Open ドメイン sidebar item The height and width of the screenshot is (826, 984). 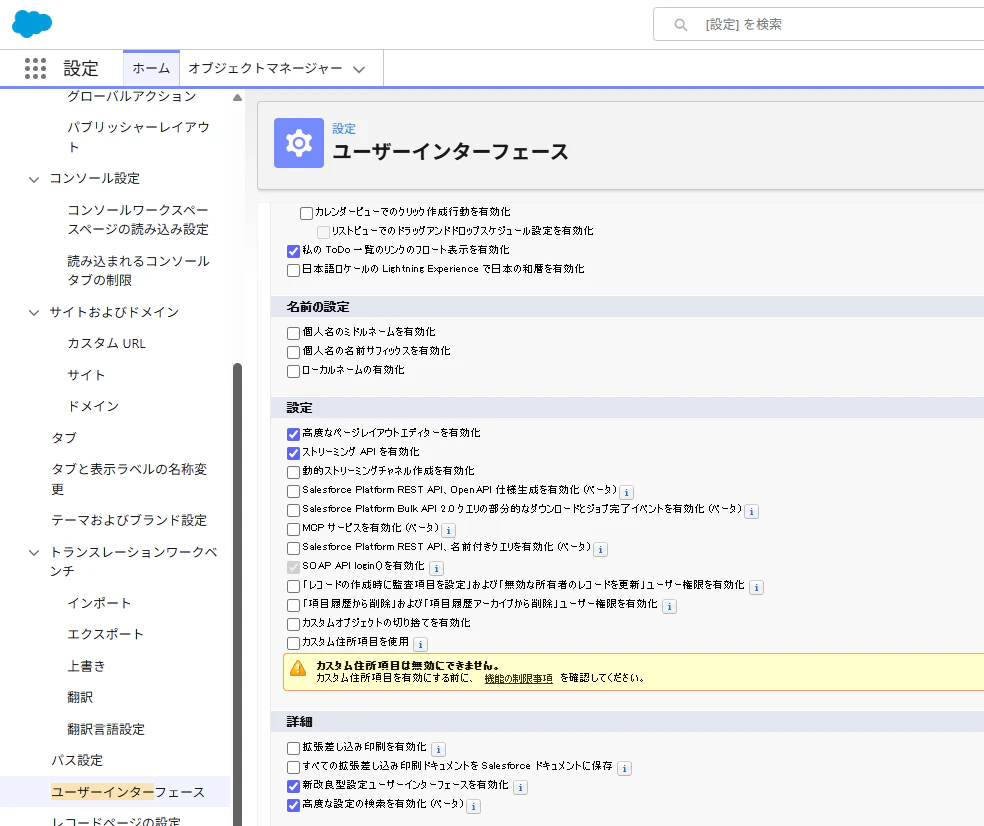(94, 406)
